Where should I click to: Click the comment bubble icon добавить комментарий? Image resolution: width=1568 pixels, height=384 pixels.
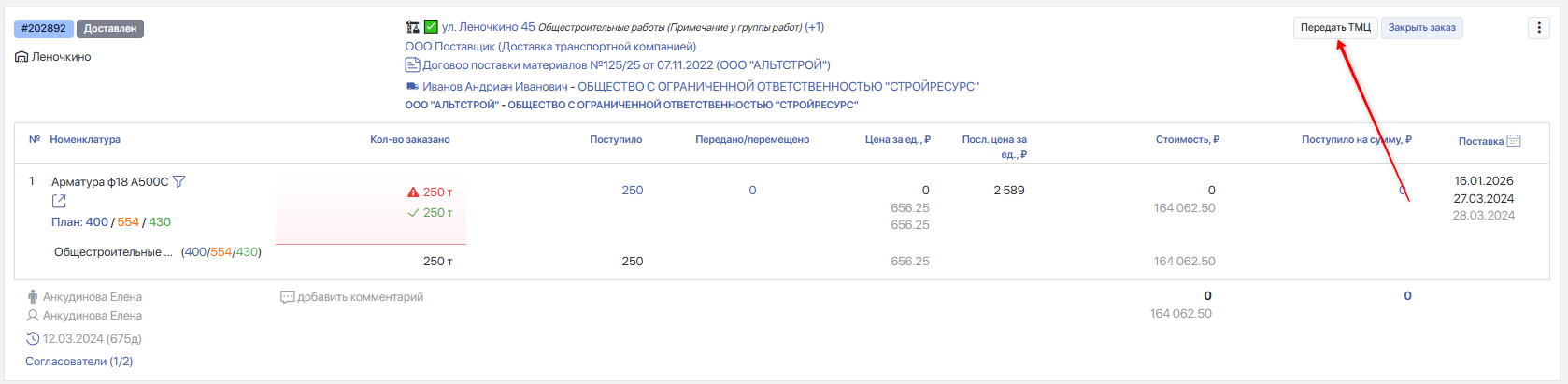click(x=288, y=297)
